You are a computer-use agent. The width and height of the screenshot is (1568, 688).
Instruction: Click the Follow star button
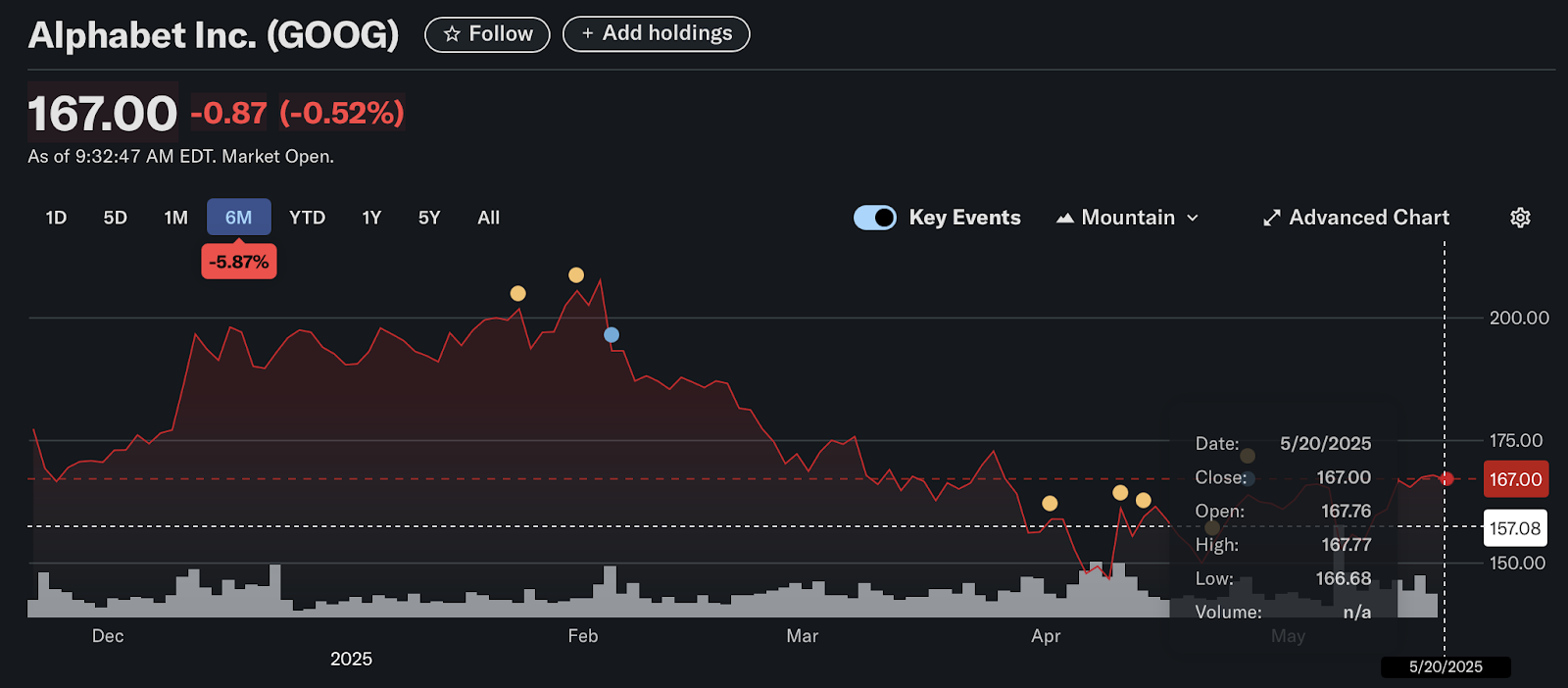pyautogui.click(x=487, y=34)
